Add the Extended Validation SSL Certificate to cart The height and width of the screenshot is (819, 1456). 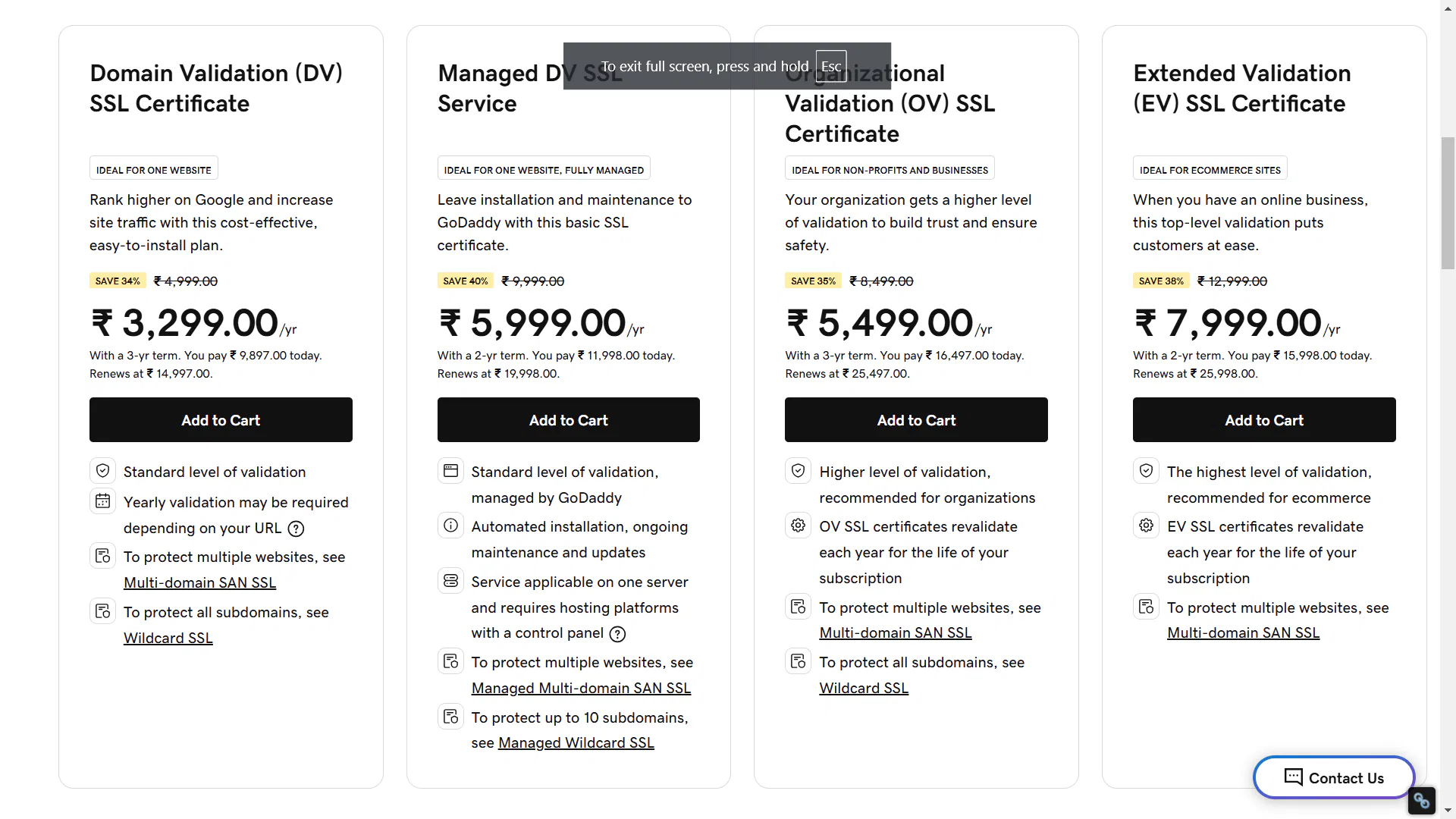pos(1263,420)
